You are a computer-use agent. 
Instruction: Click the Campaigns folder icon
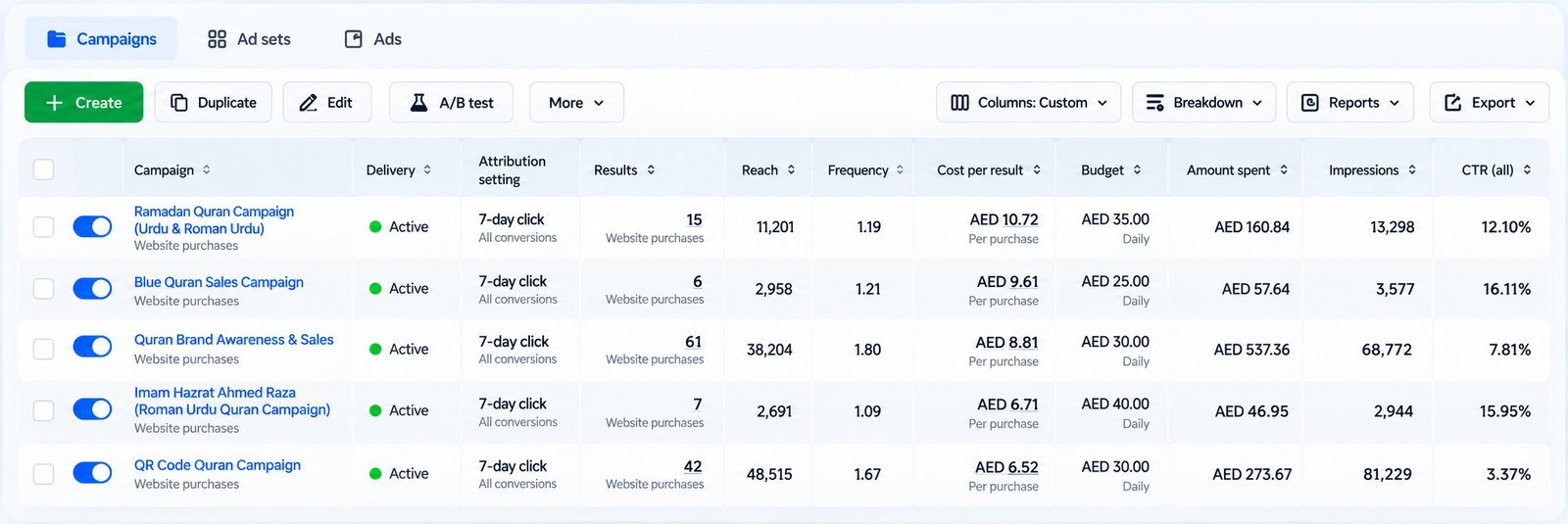point(57,39)
